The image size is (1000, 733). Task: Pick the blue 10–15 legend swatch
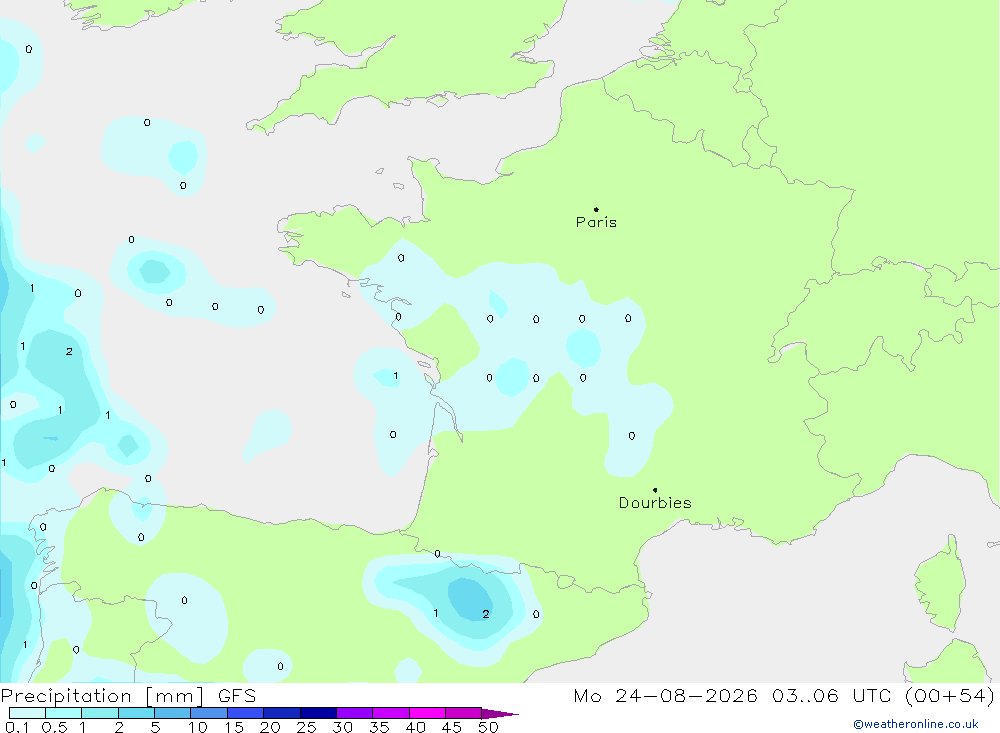click(209, 713)
